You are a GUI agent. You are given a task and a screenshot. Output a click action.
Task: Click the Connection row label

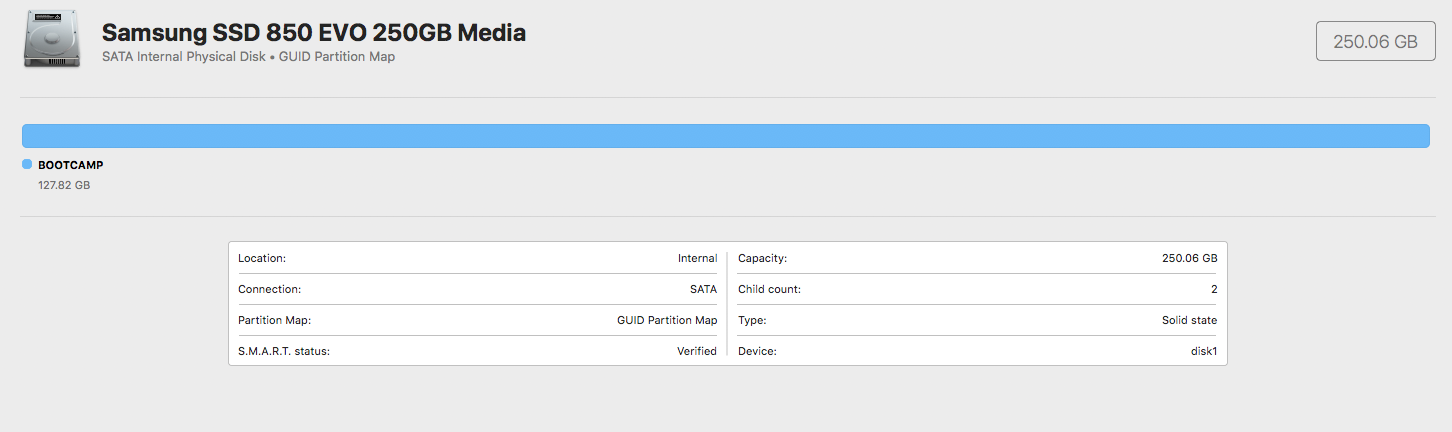tap(269, 289)
